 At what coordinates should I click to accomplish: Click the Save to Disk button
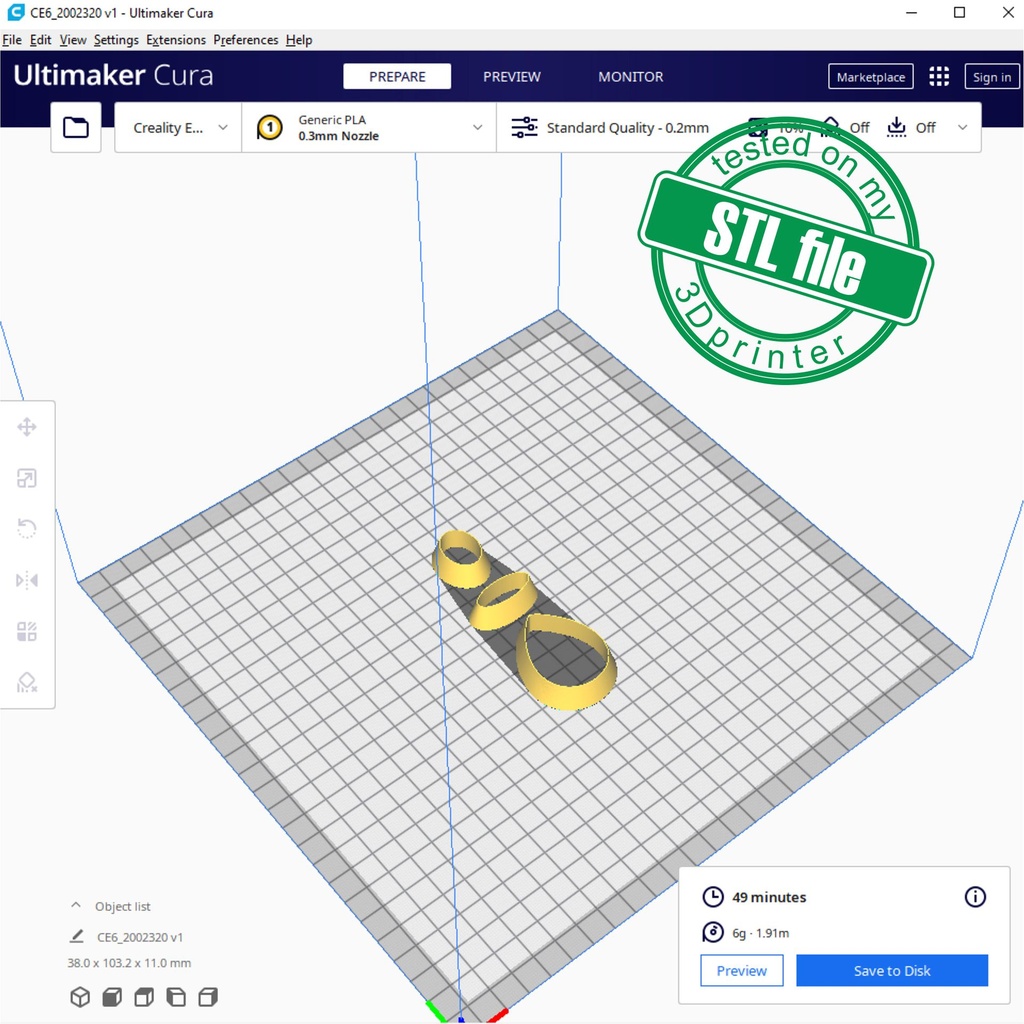tap(892, 971)
